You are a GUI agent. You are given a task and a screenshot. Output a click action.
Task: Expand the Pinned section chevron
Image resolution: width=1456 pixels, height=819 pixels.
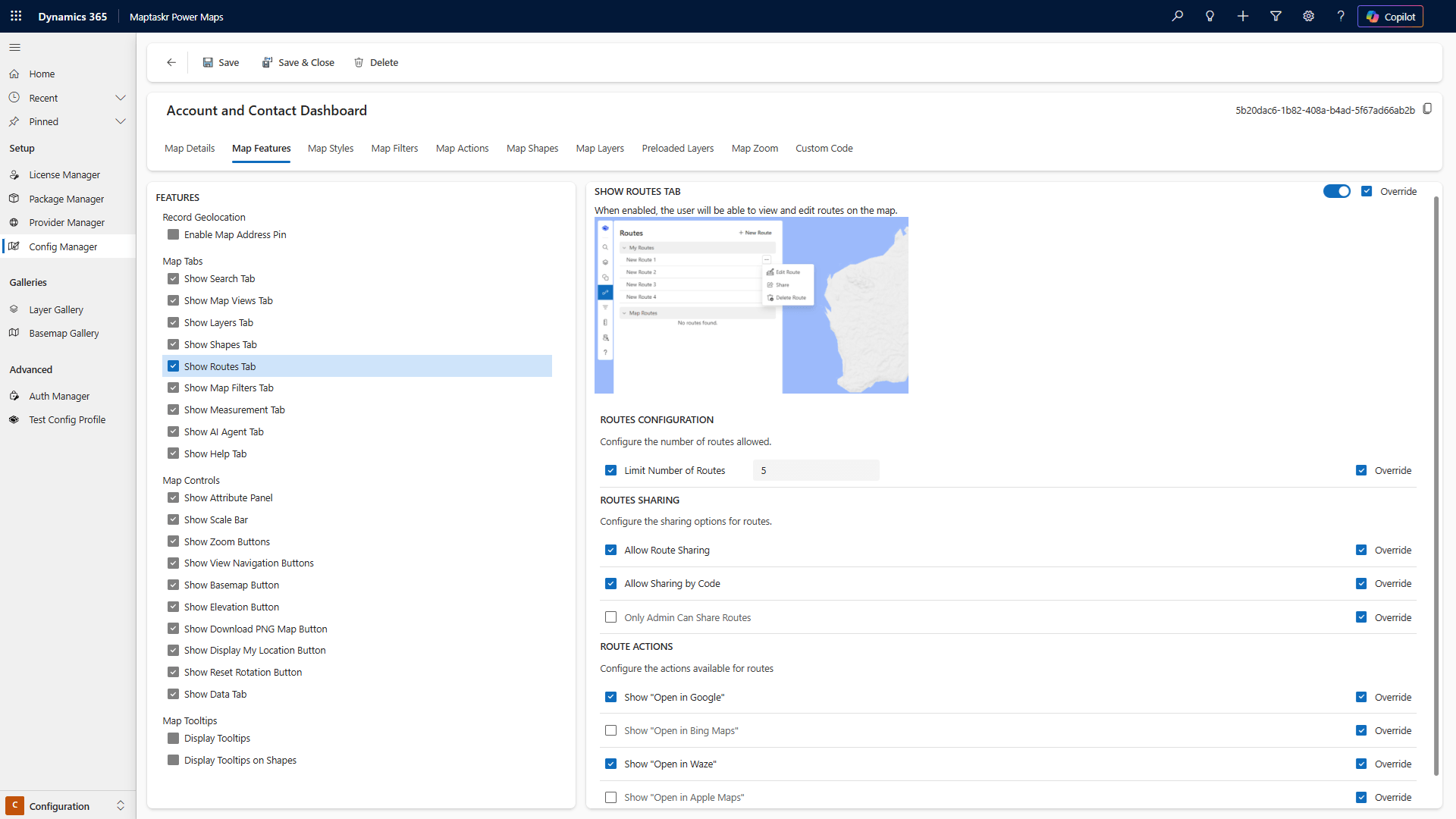click(120, 121)
